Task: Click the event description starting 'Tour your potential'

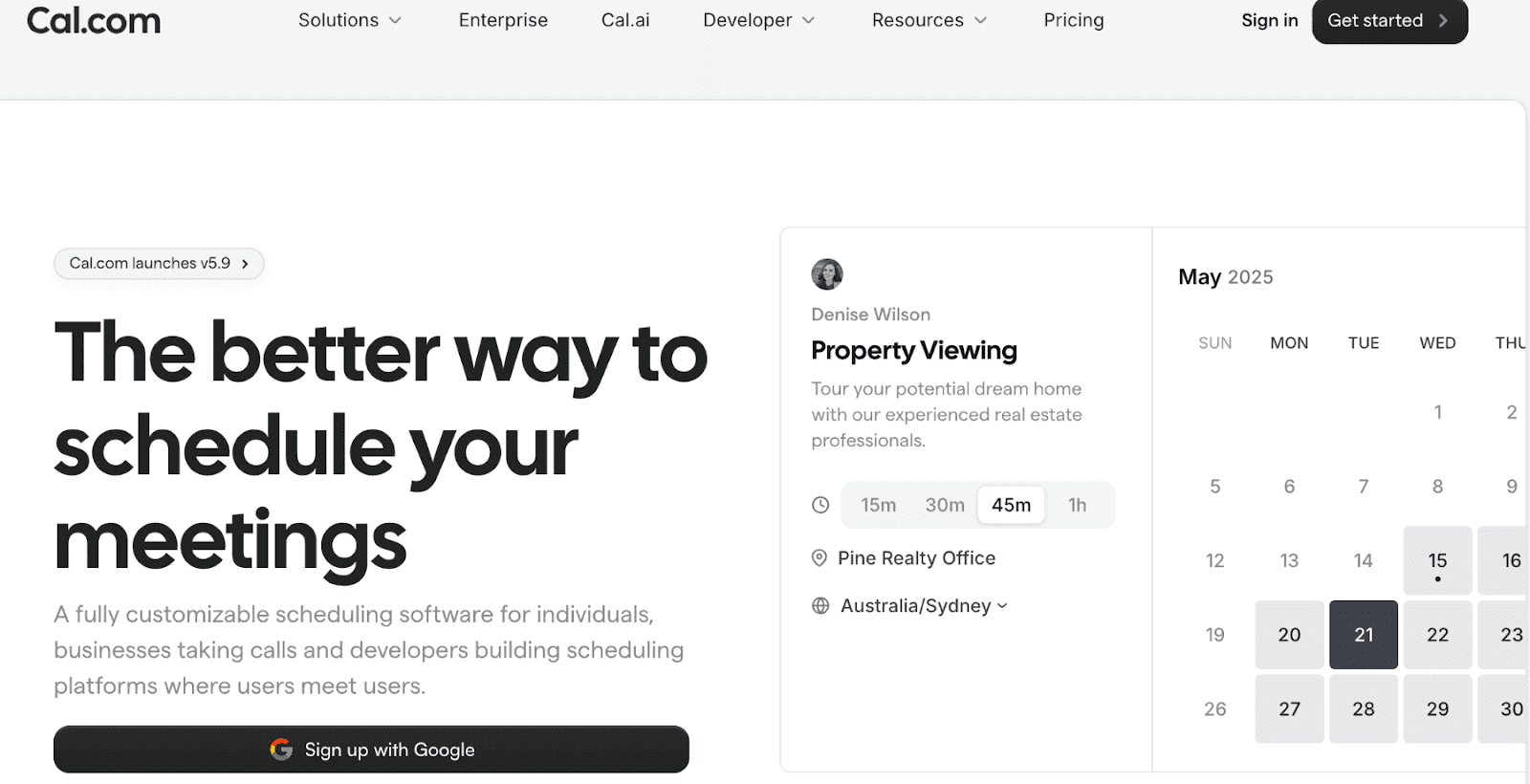Action: pyautogui.click(x=947, y=414)
